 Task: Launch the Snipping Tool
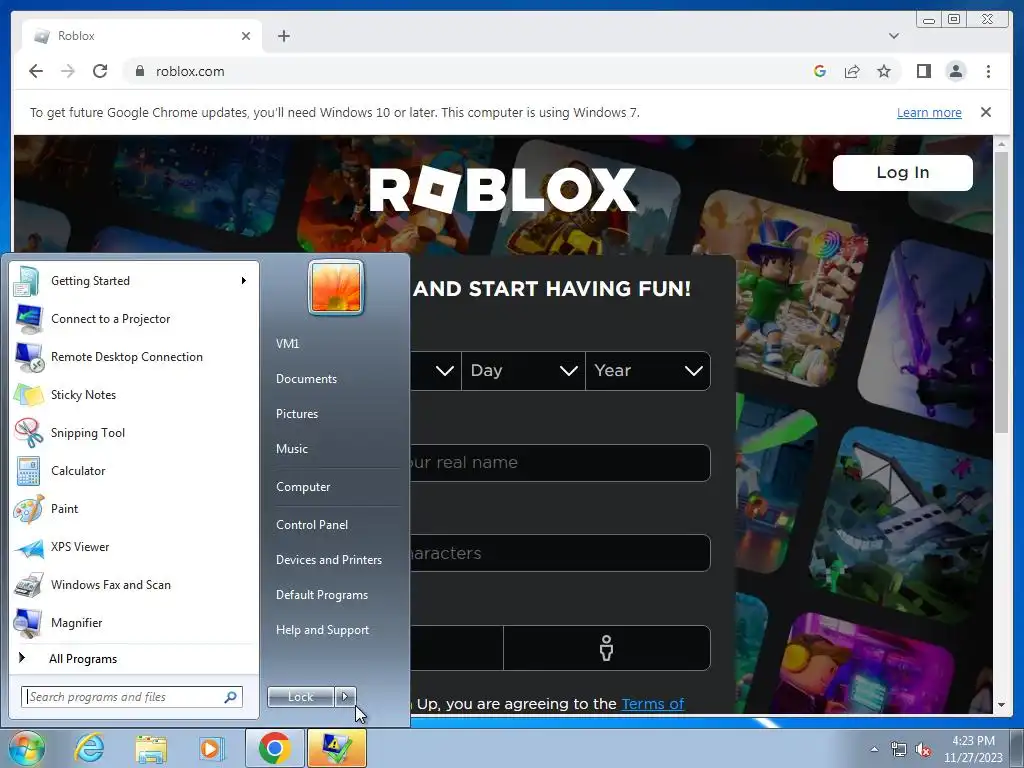click(x=134, y=432)
